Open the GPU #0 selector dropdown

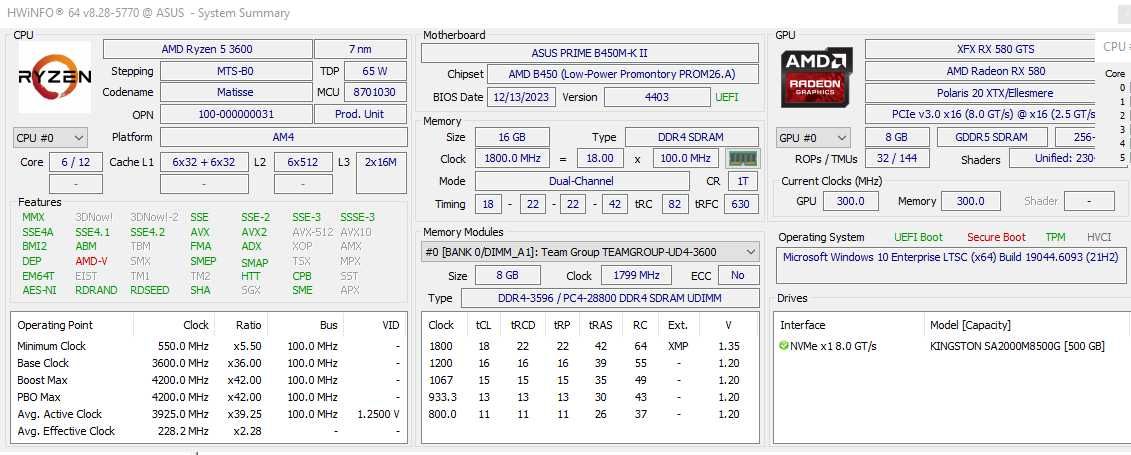pos(813,138)
